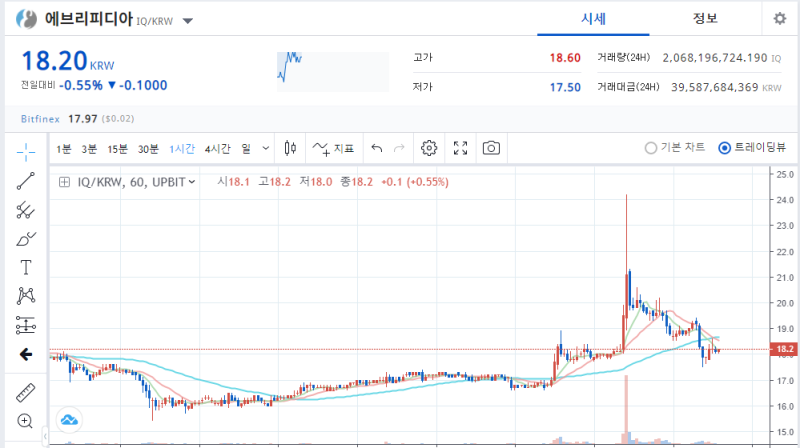Click the 18.2 current price axis label

click(785, 349)
